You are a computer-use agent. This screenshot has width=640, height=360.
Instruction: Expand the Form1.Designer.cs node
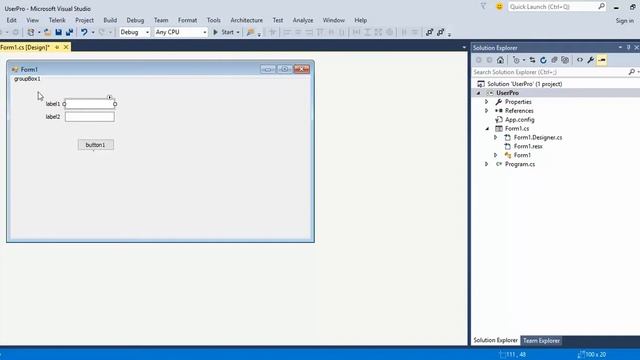[496, 138]
